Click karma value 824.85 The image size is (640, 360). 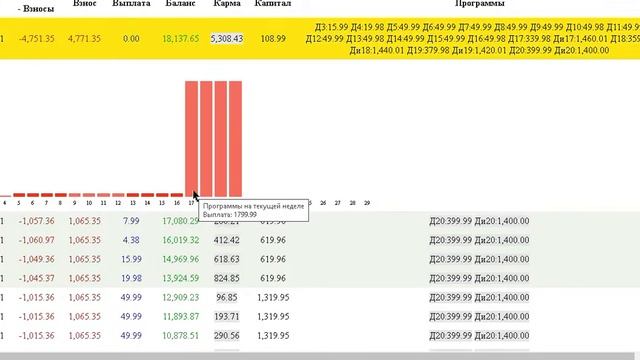(227, 278)
